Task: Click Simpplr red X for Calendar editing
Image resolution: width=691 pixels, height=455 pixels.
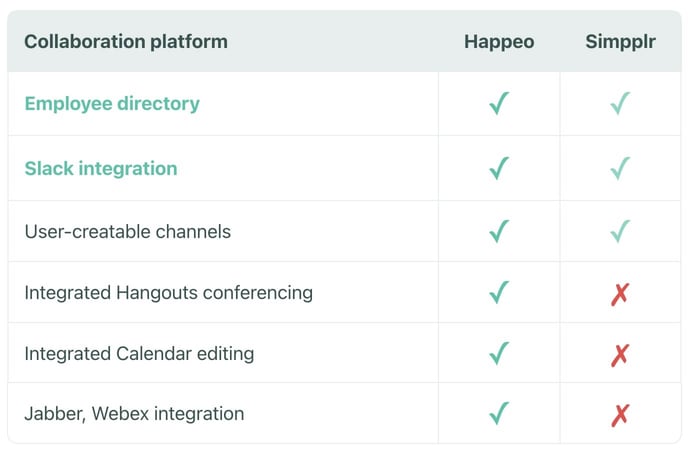Action: pos(620,354)
